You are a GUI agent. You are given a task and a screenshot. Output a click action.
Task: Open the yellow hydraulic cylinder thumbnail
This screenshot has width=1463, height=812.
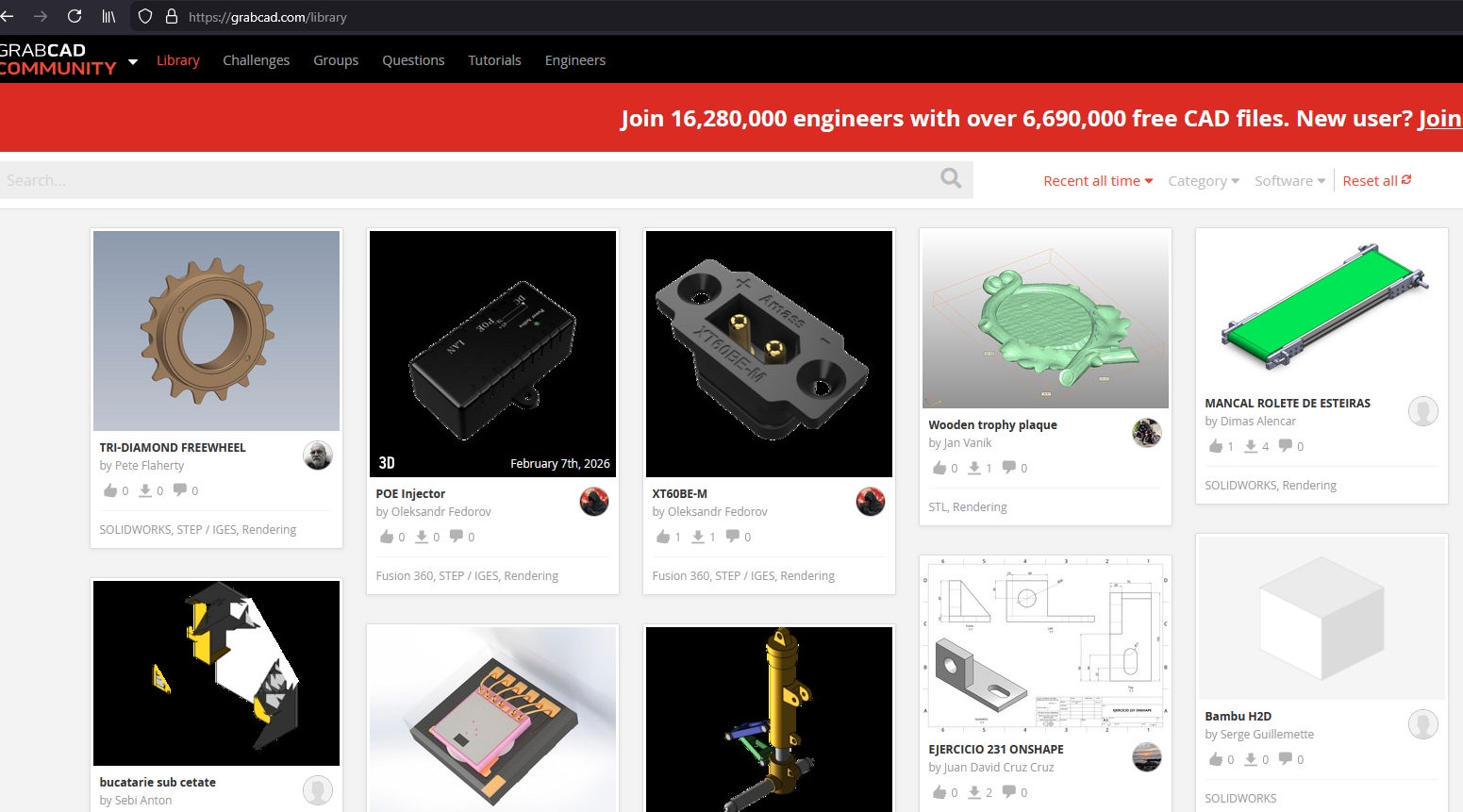pyautogui.click(x=769, y=720)
